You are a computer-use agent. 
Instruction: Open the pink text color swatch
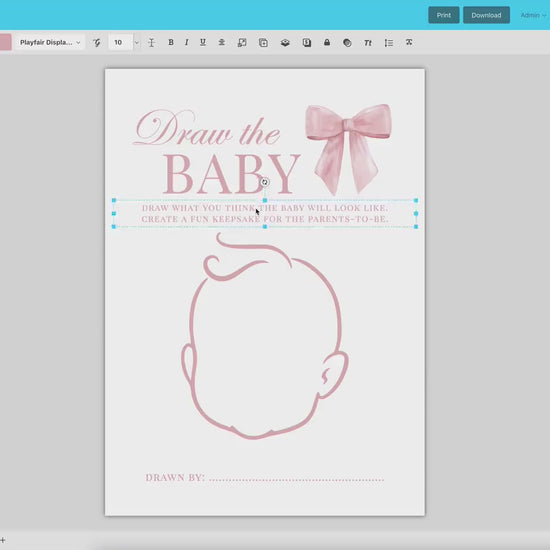[5, 42]
